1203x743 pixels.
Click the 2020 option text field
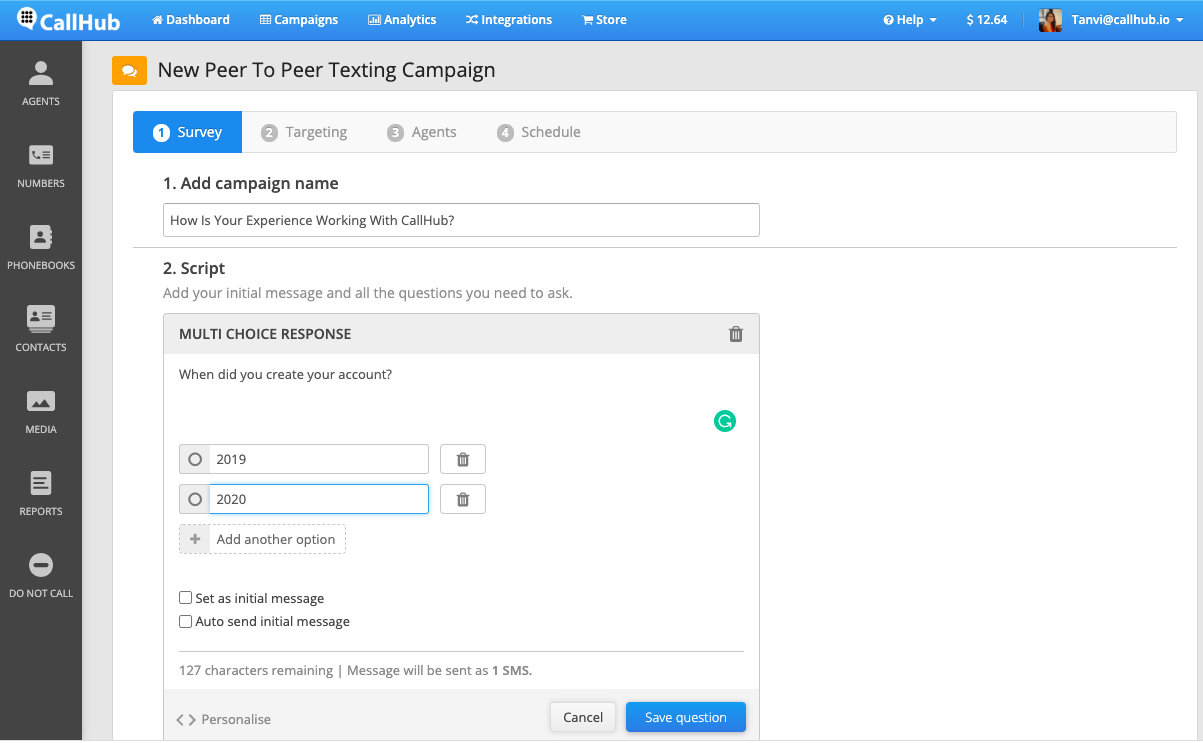pyautogui.click(x=318, y=499)
